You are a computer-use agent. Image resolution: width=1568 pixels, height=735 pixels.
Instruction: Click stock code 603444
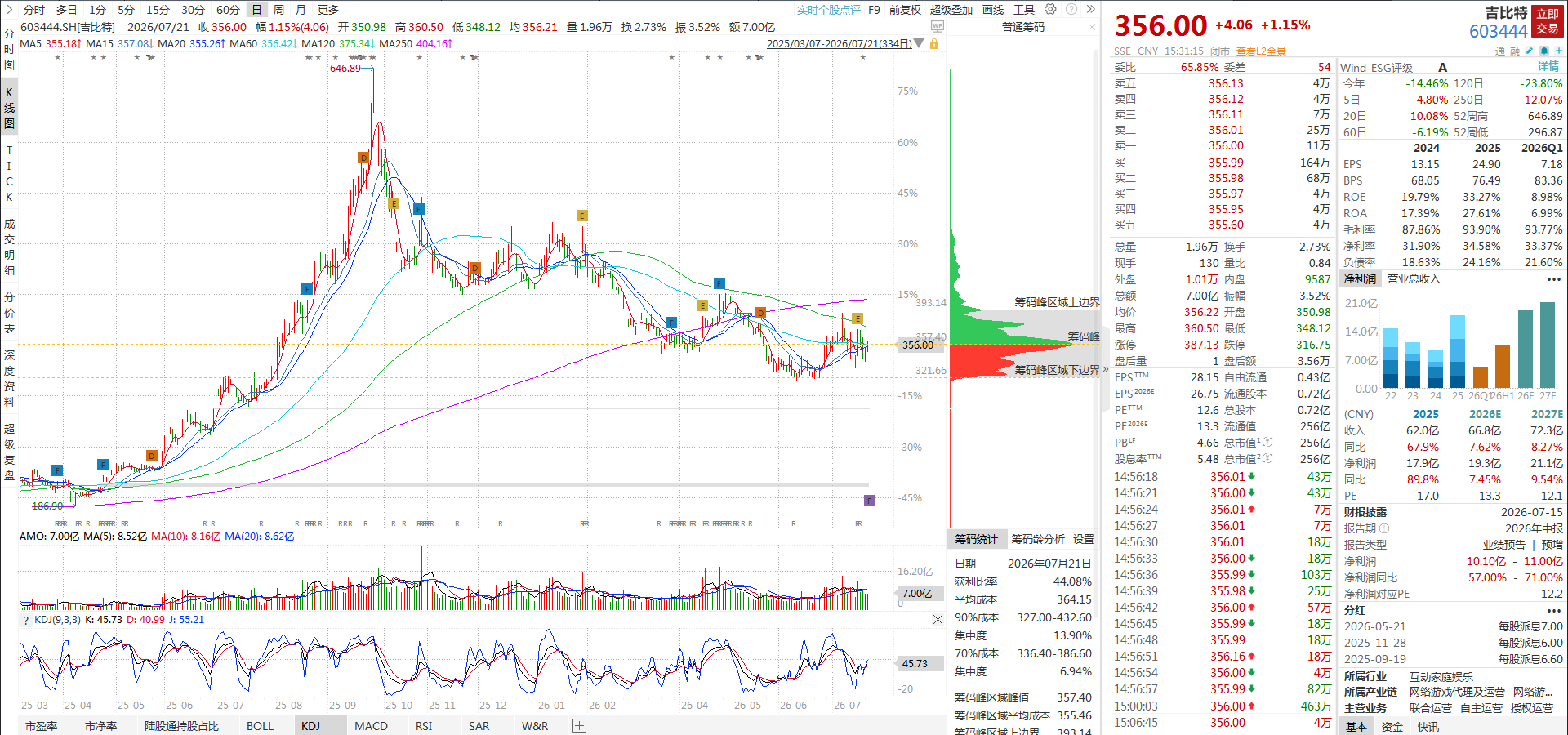tap(1498, 31)
